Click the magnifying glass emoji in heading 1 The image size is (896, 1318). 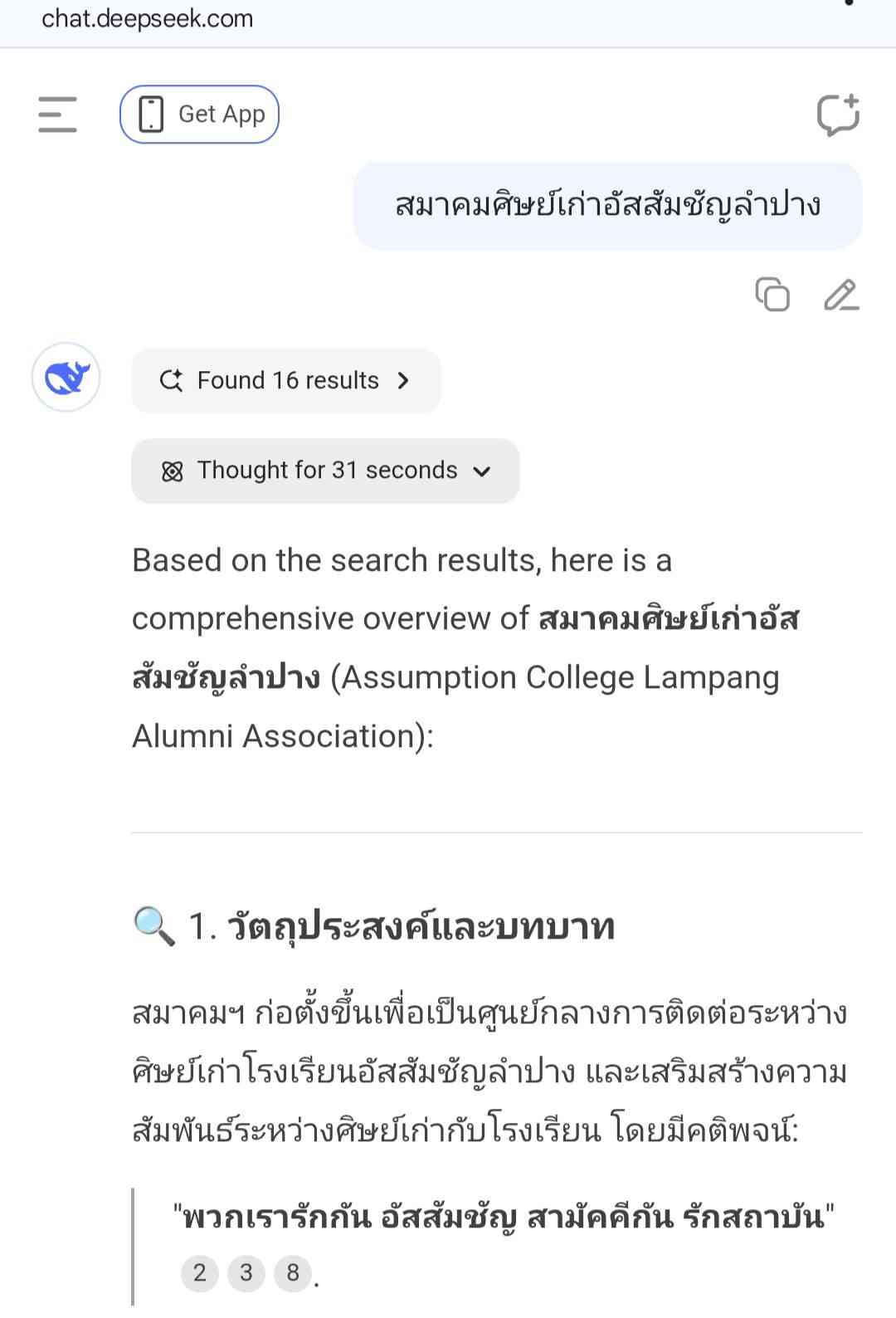pyautogui.click(x=154, y=926)
